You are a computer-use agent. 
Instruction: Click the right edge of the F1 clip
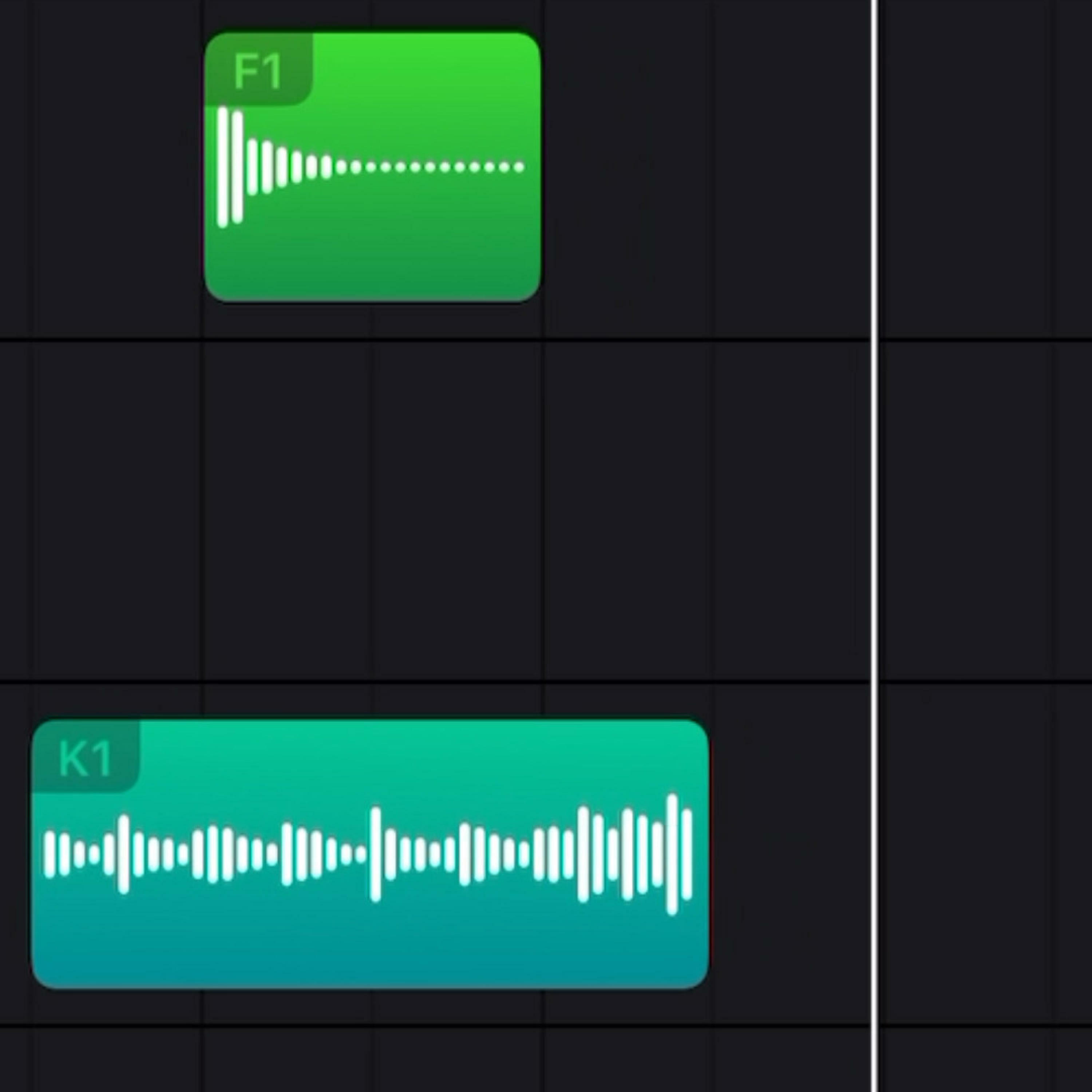[539, 167]
